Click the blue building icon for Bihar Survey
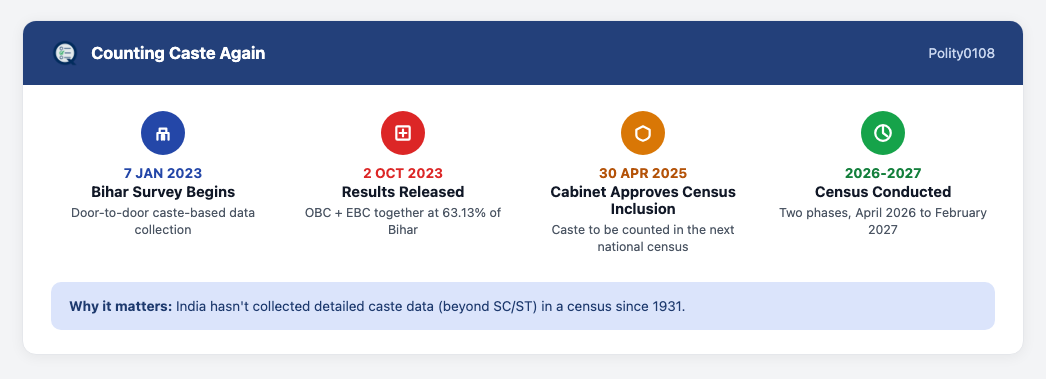This screenshot has height=379, width=1046. pyautogui.click(x=163, y=133)
